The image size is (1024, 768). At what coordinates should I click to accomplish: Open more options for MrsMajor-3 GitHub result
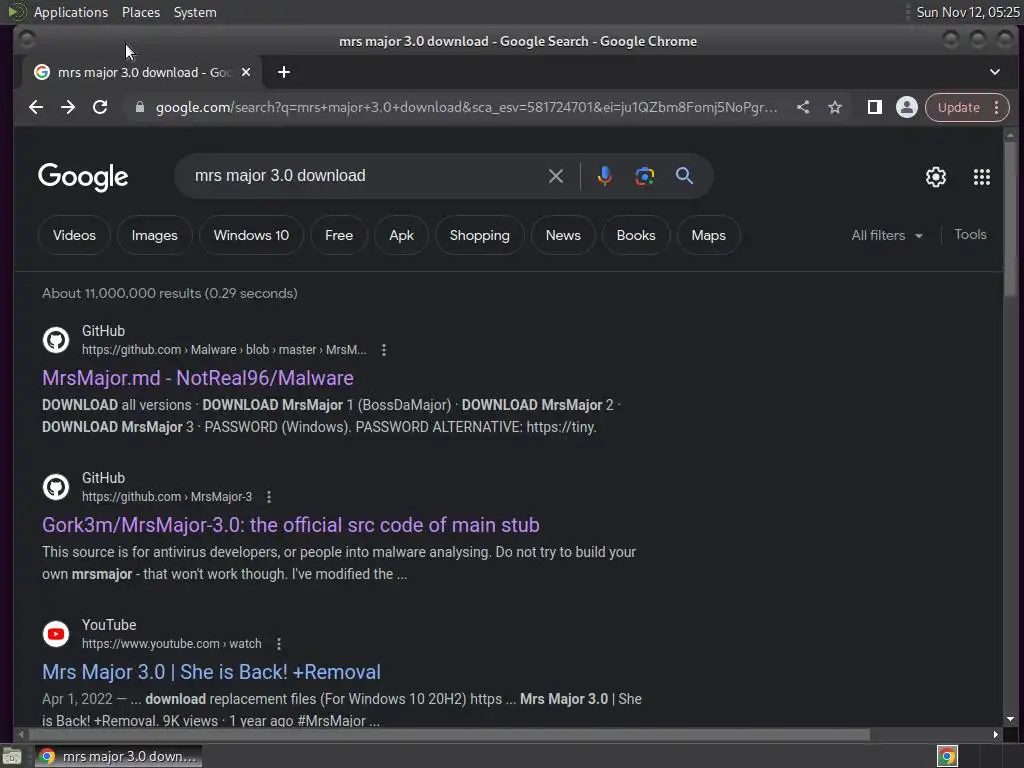(269, 497)
